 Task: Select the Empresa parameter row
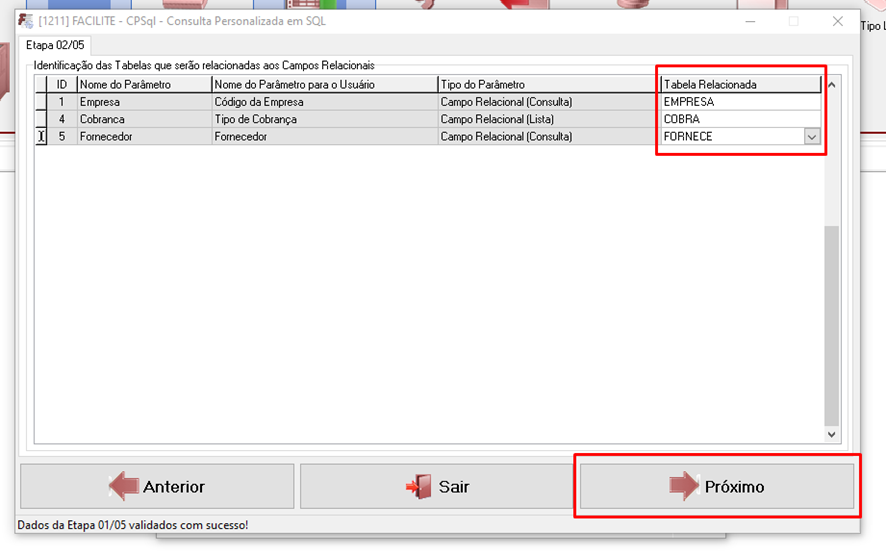pyautogui.click(x=144, y=102)
